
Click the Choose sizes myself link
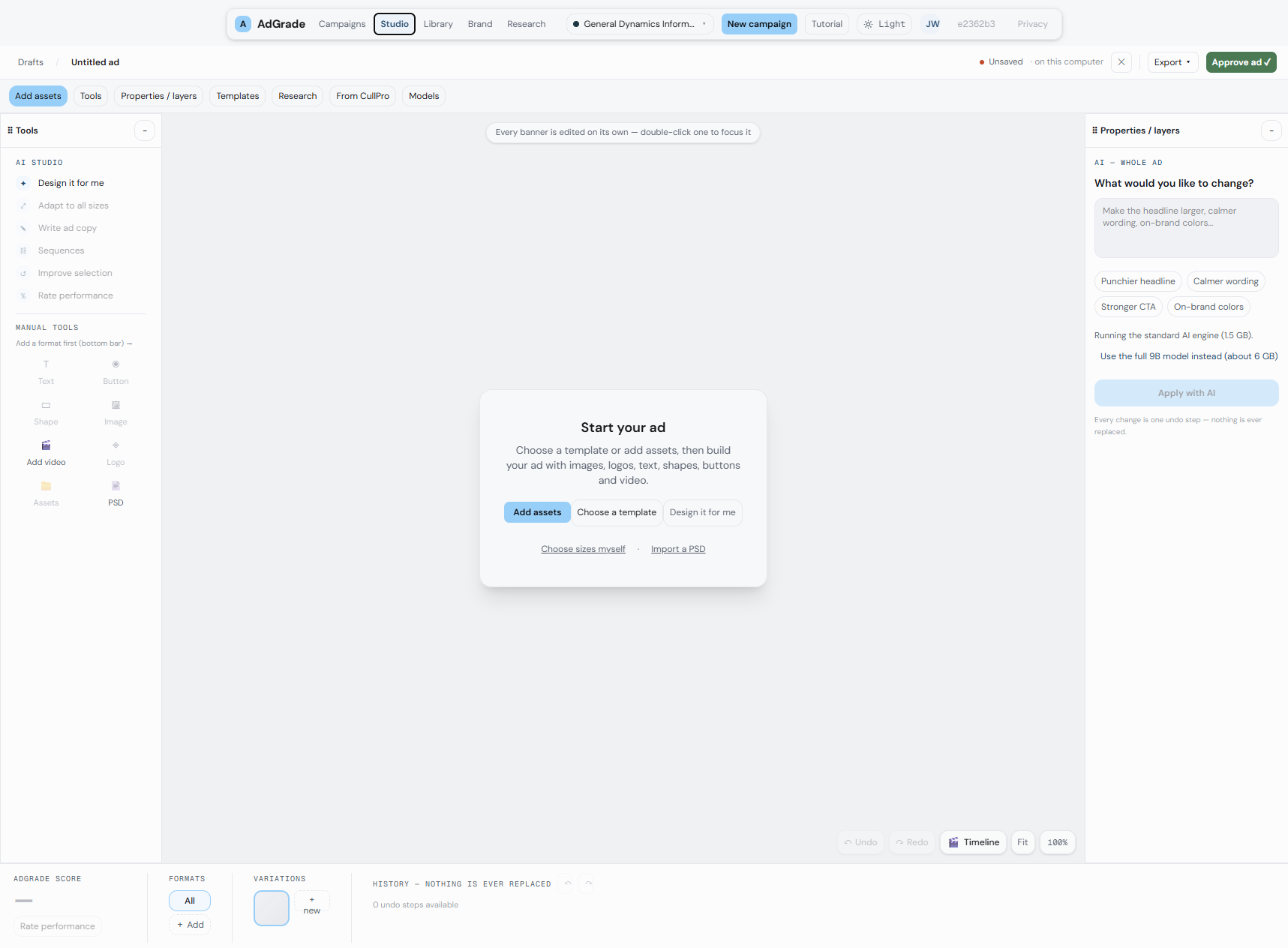coord(583,549)
